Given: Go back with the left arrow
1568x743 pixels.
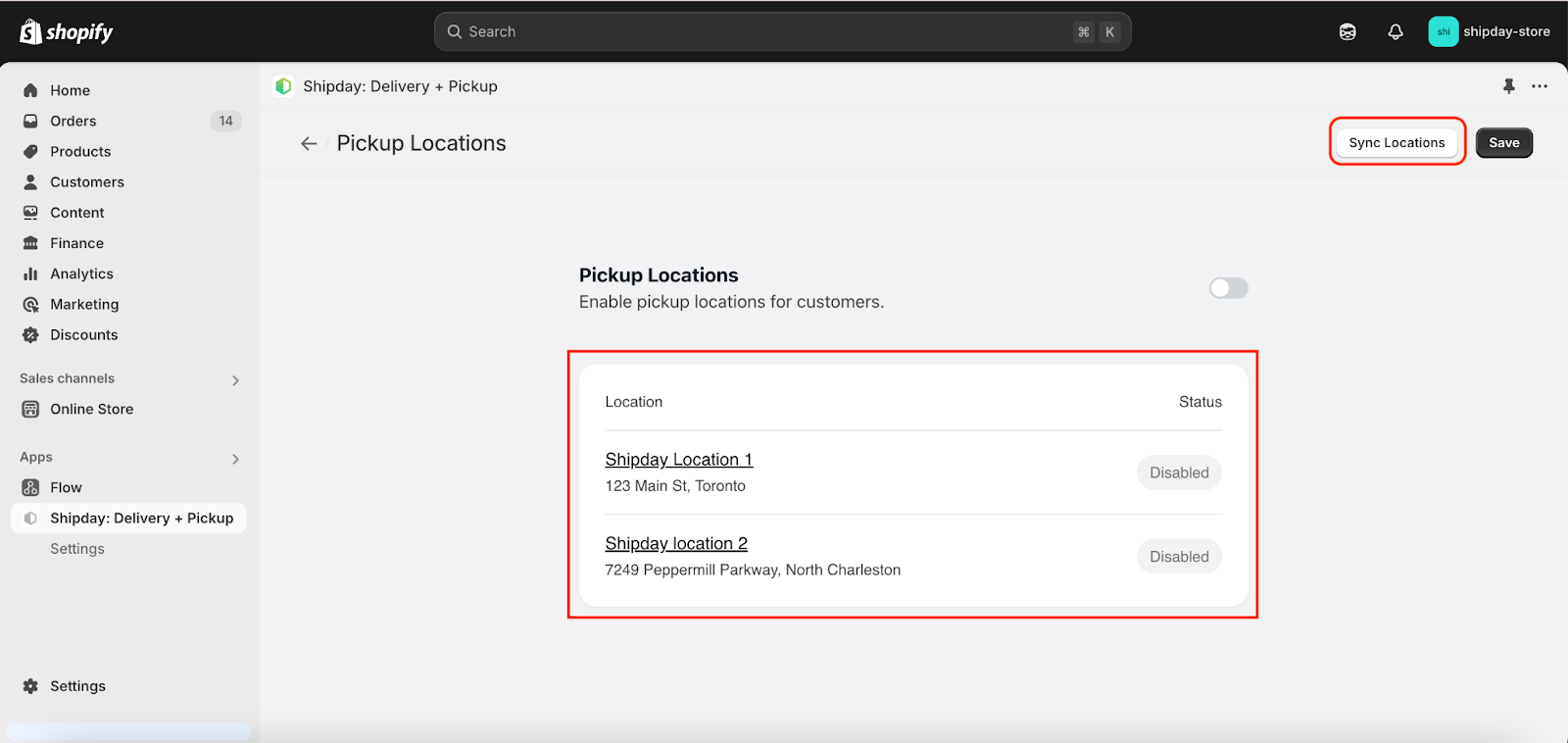Looking at the screenshot, I should [309, 143].
